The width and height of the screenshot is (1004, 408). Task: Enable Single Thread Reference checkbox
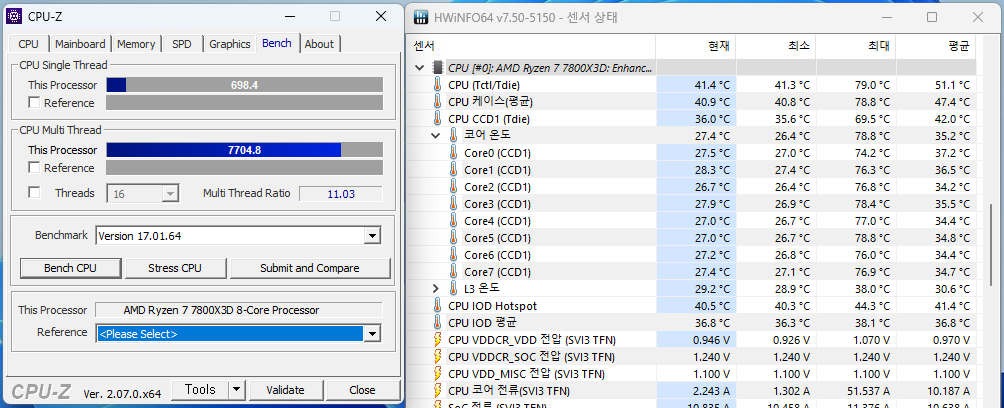point(34,102)
